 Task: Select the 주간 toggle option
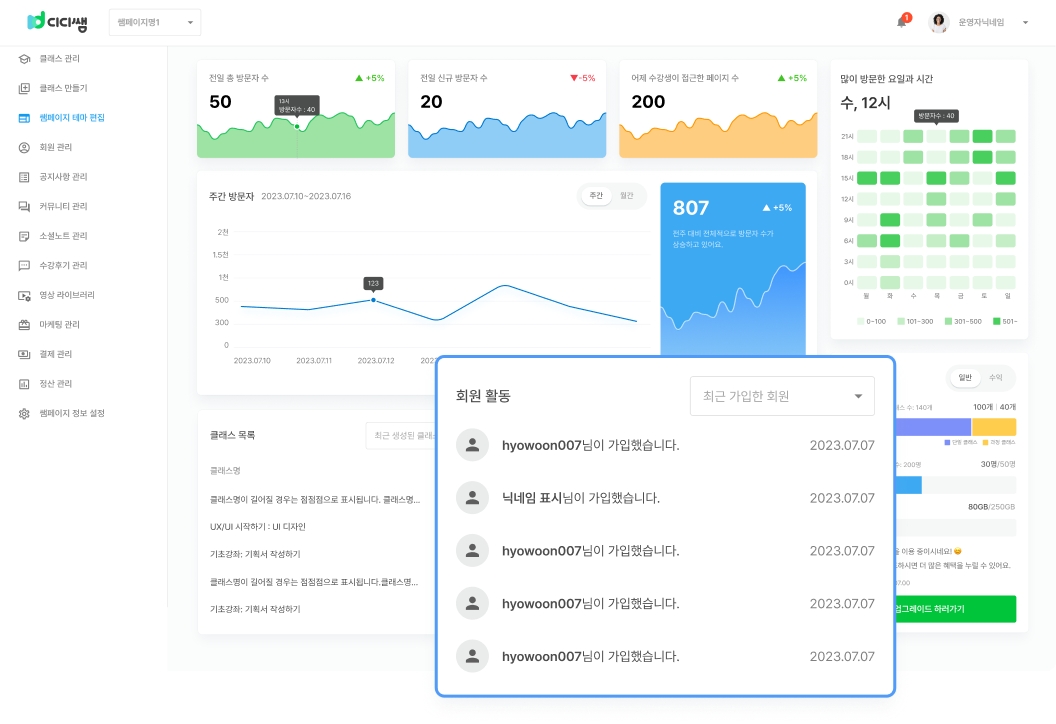(x=596, y=196)
